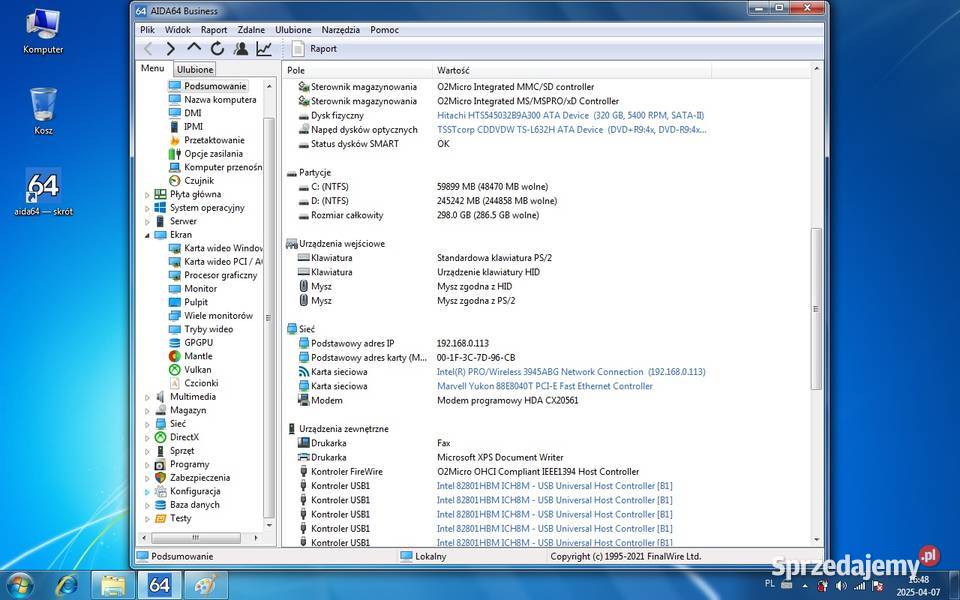Expand the Multimedia tree node

148,397
